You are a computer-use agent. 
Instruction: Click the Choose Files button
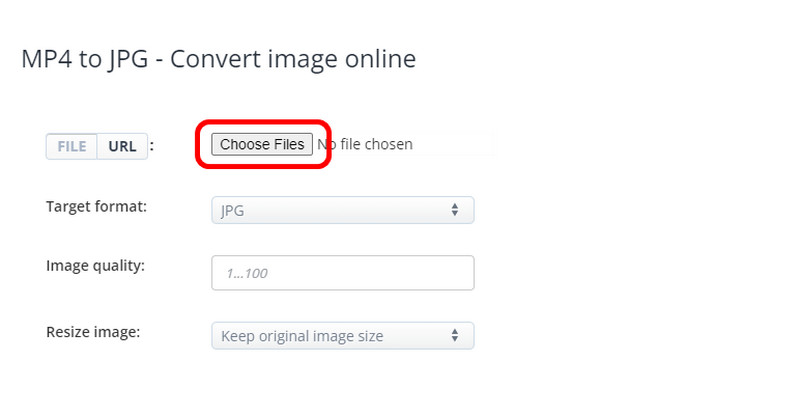point(262,145)
